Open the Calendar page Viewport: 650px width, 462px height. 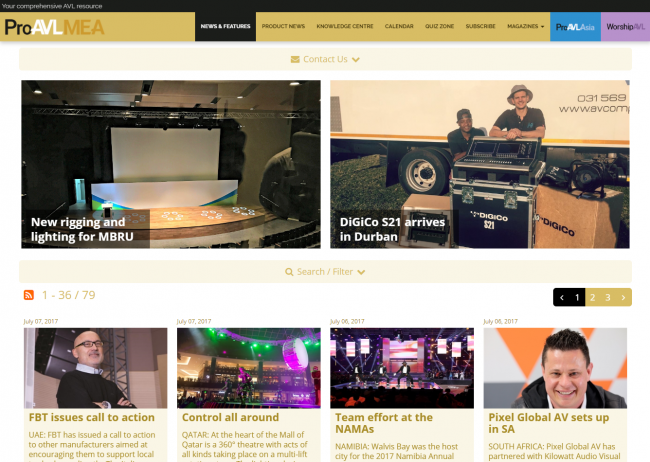(x=399, y=26)
